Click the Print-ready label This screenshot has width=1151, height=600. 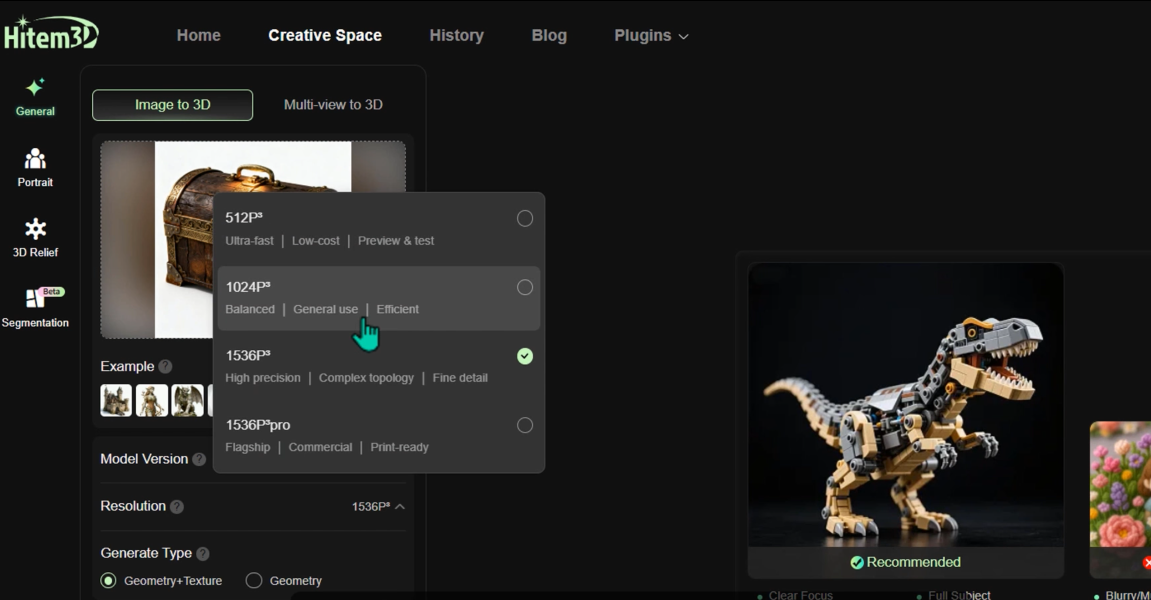(x=399, y=447)
